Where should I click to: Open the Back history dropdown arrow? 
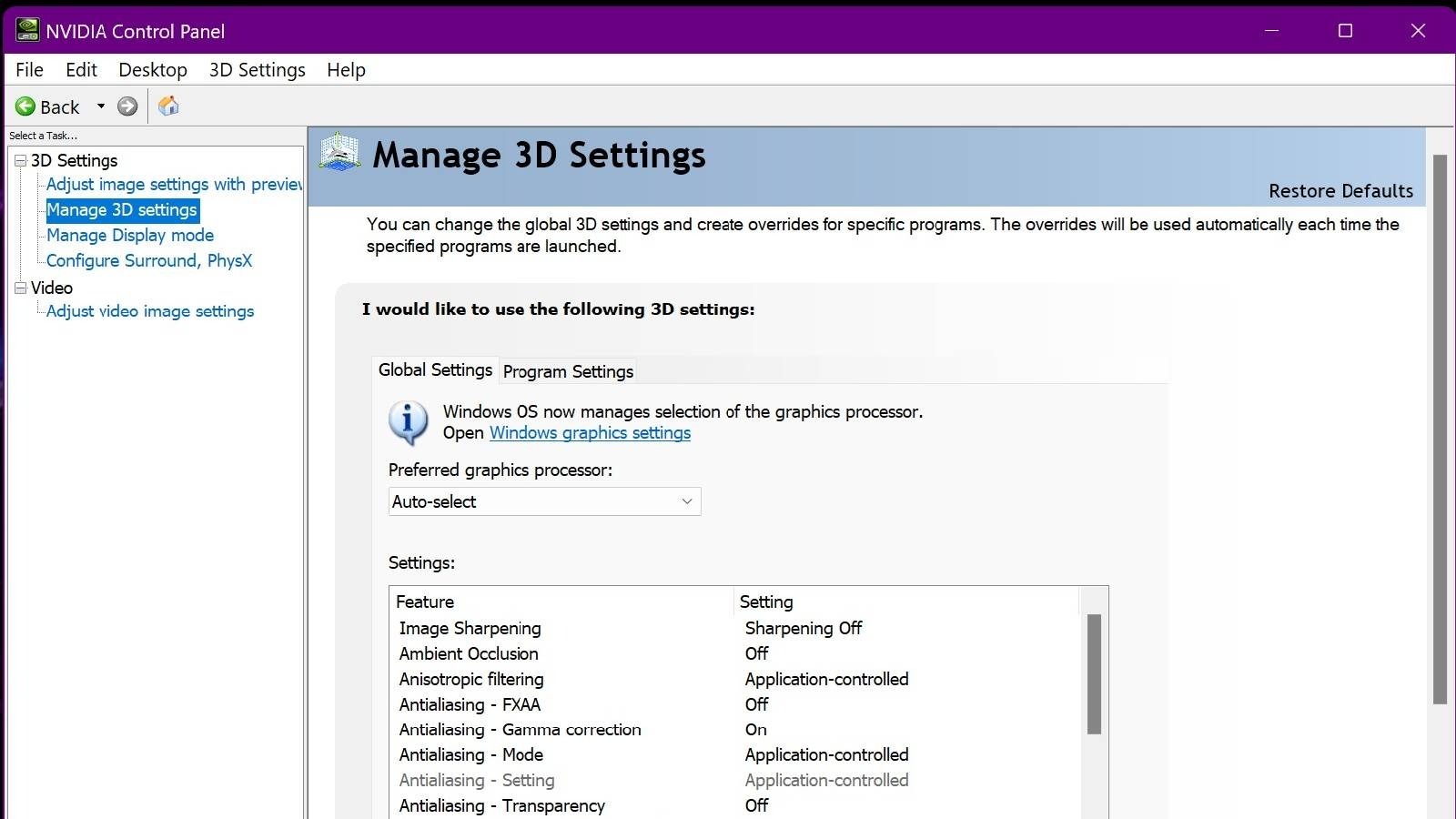pos(101,106)
